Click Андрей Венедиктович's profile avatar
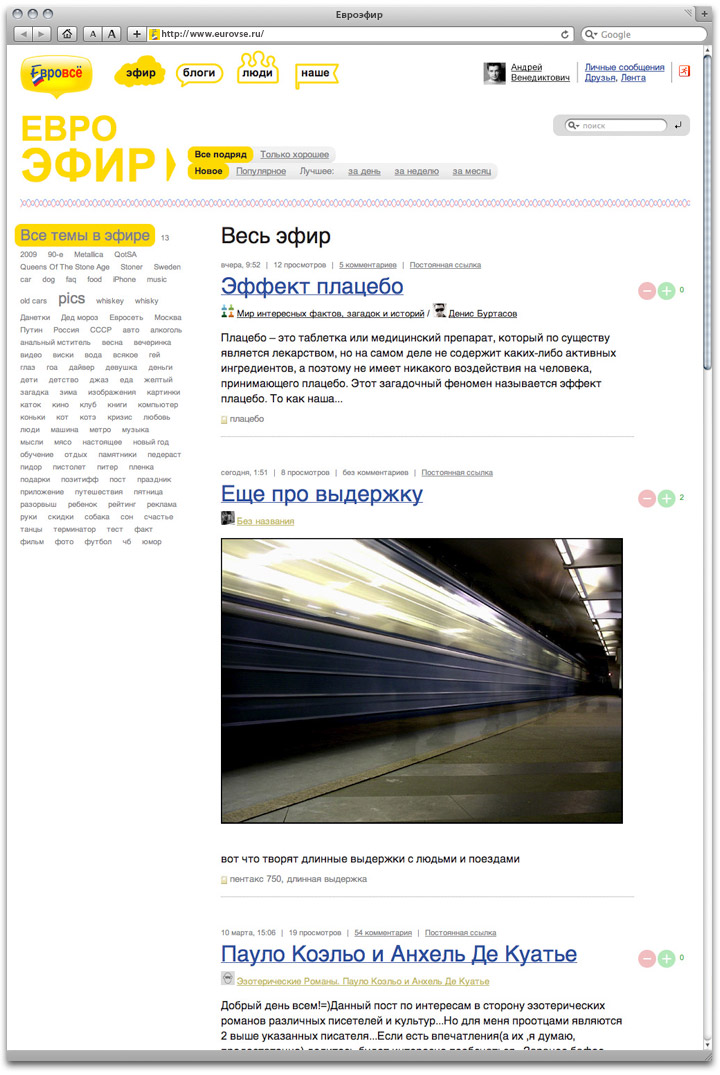Screen dimensions: 720x1075 click(x=494, y=73)
